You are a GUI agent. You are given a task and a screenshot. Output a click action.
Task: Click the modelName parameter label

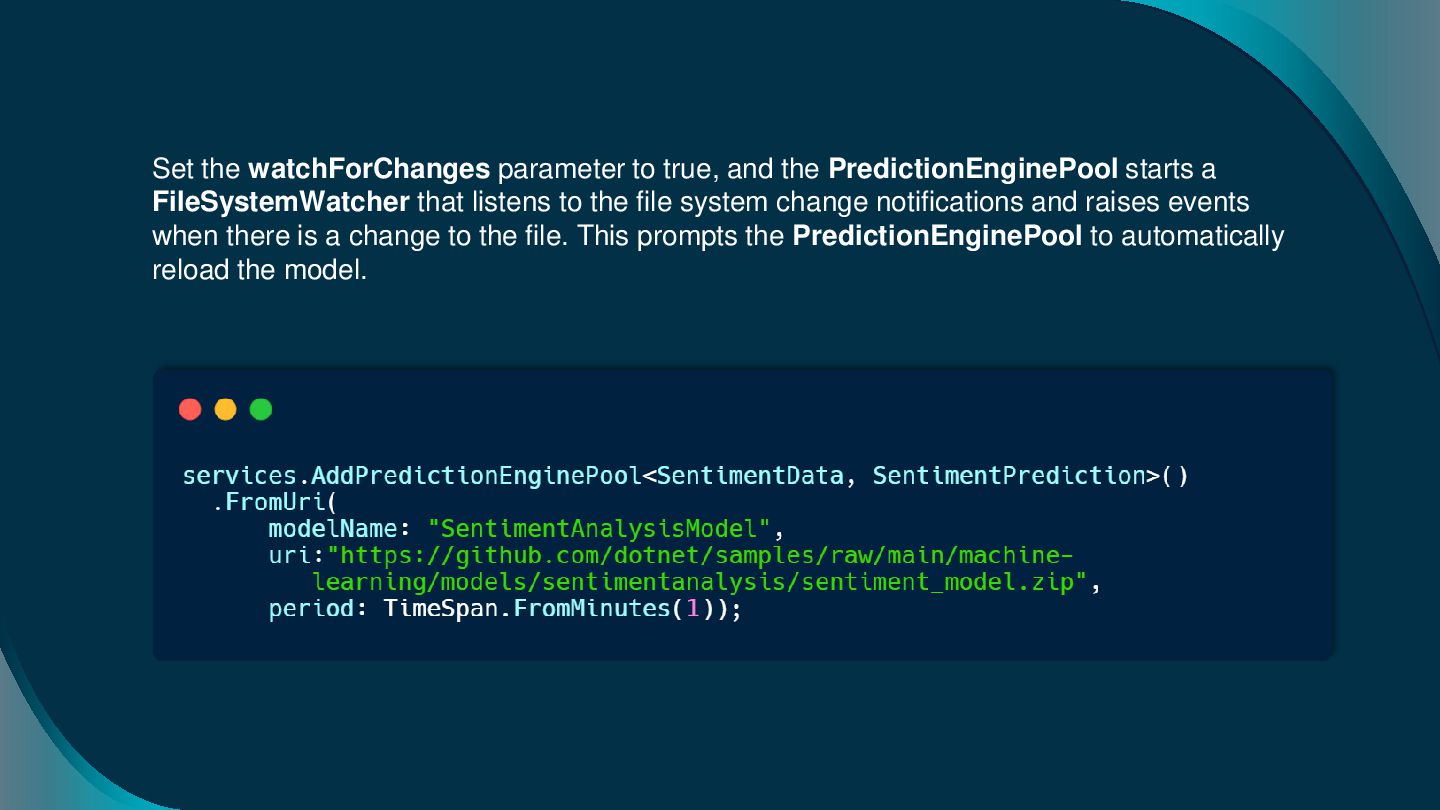[333, 528]
